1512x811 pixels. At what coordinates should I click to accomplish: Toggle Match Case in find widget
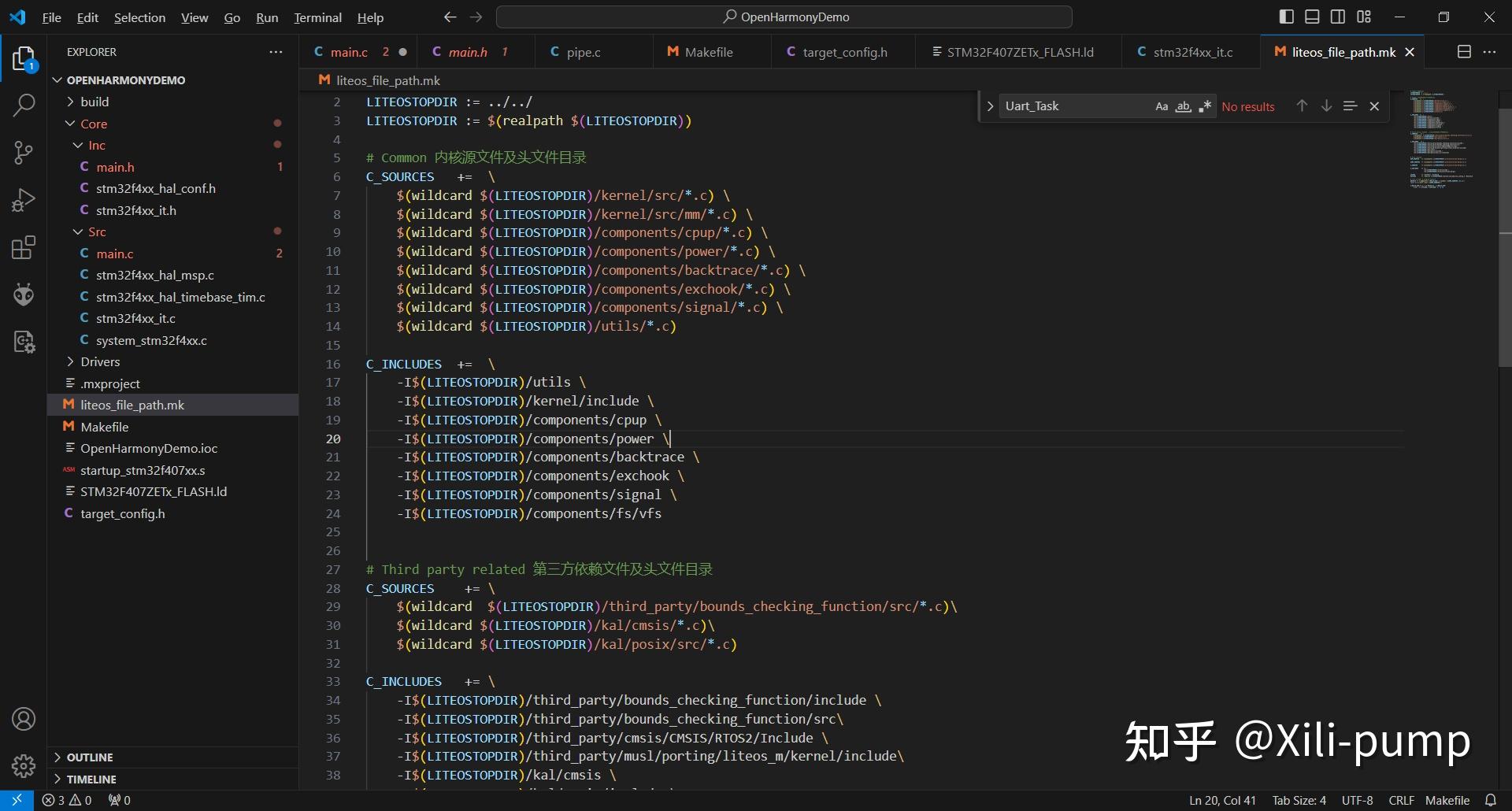coord(1162,106)
